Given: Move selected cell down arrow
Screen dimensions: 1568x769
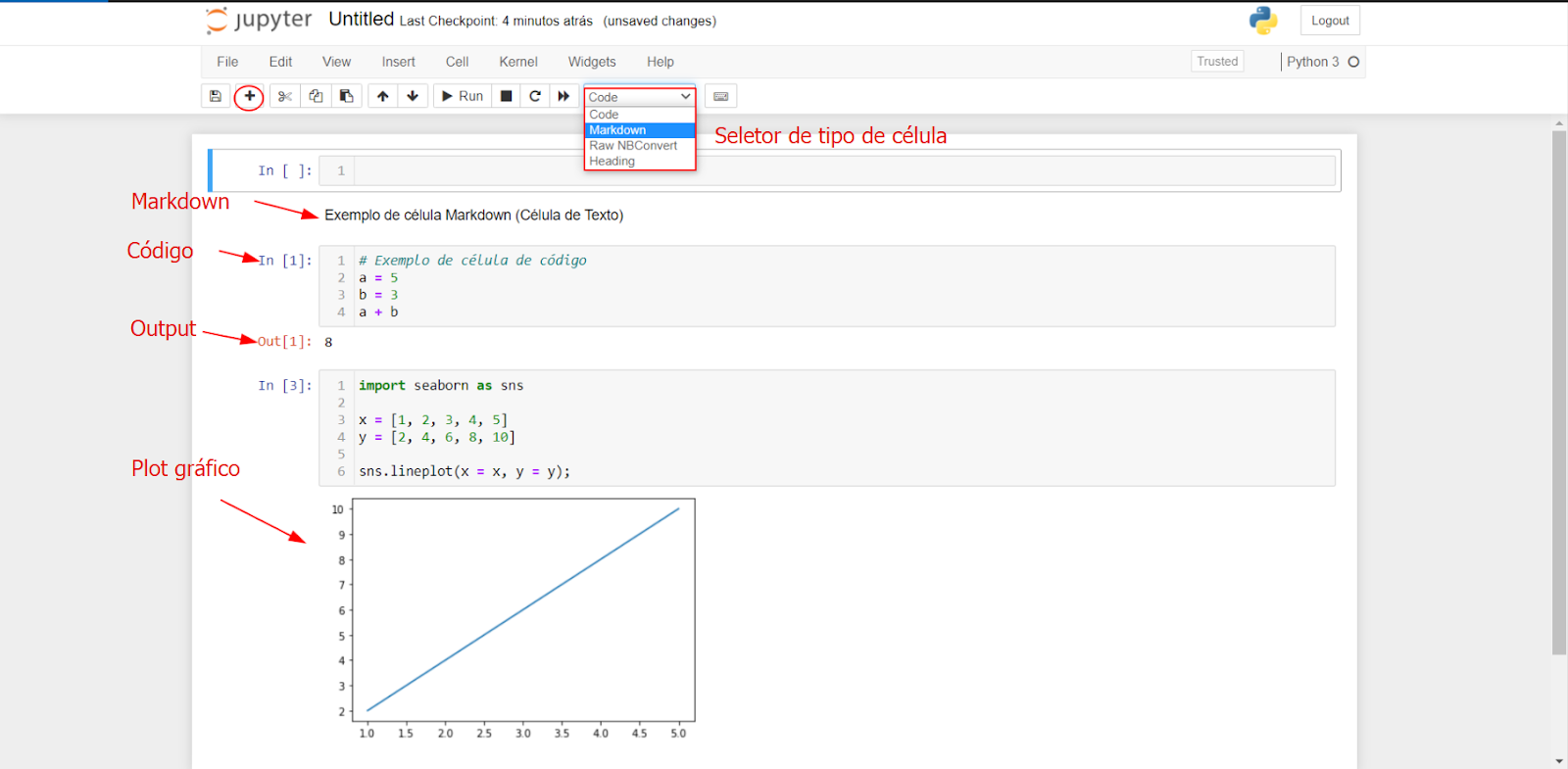Looking at the screenshot, I should pos(413,96).
